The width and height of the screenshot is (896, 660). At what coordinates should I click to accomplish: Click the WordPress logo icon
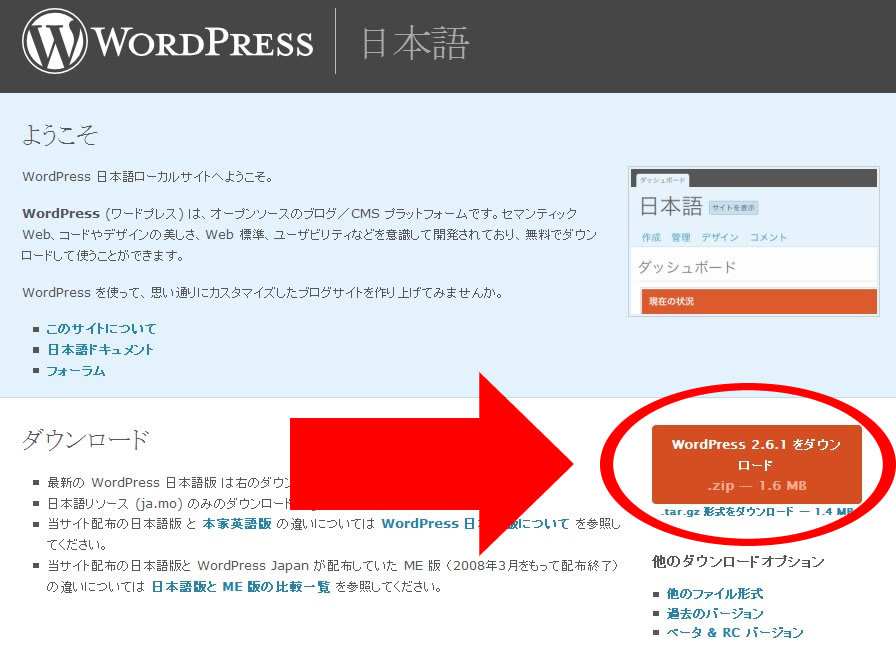click(x=55, y=41)
